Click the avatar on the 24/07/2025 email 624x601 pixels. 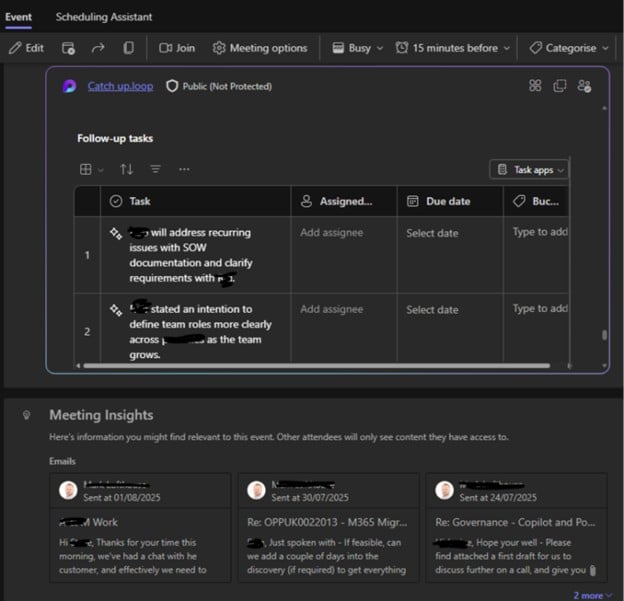tap(445, 490)
